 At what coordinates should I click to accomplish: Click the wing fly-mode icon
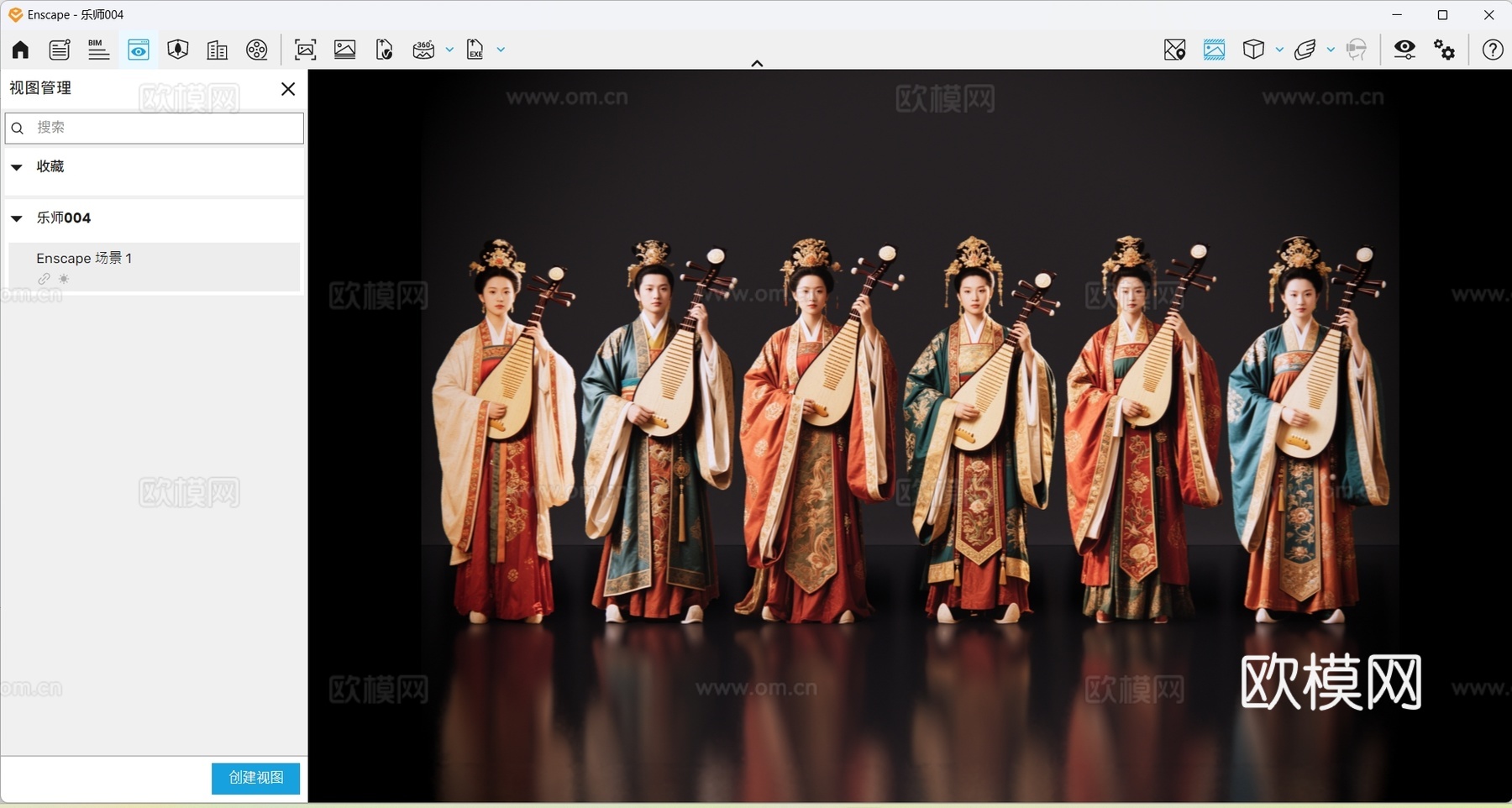(x=1305, y=50)
